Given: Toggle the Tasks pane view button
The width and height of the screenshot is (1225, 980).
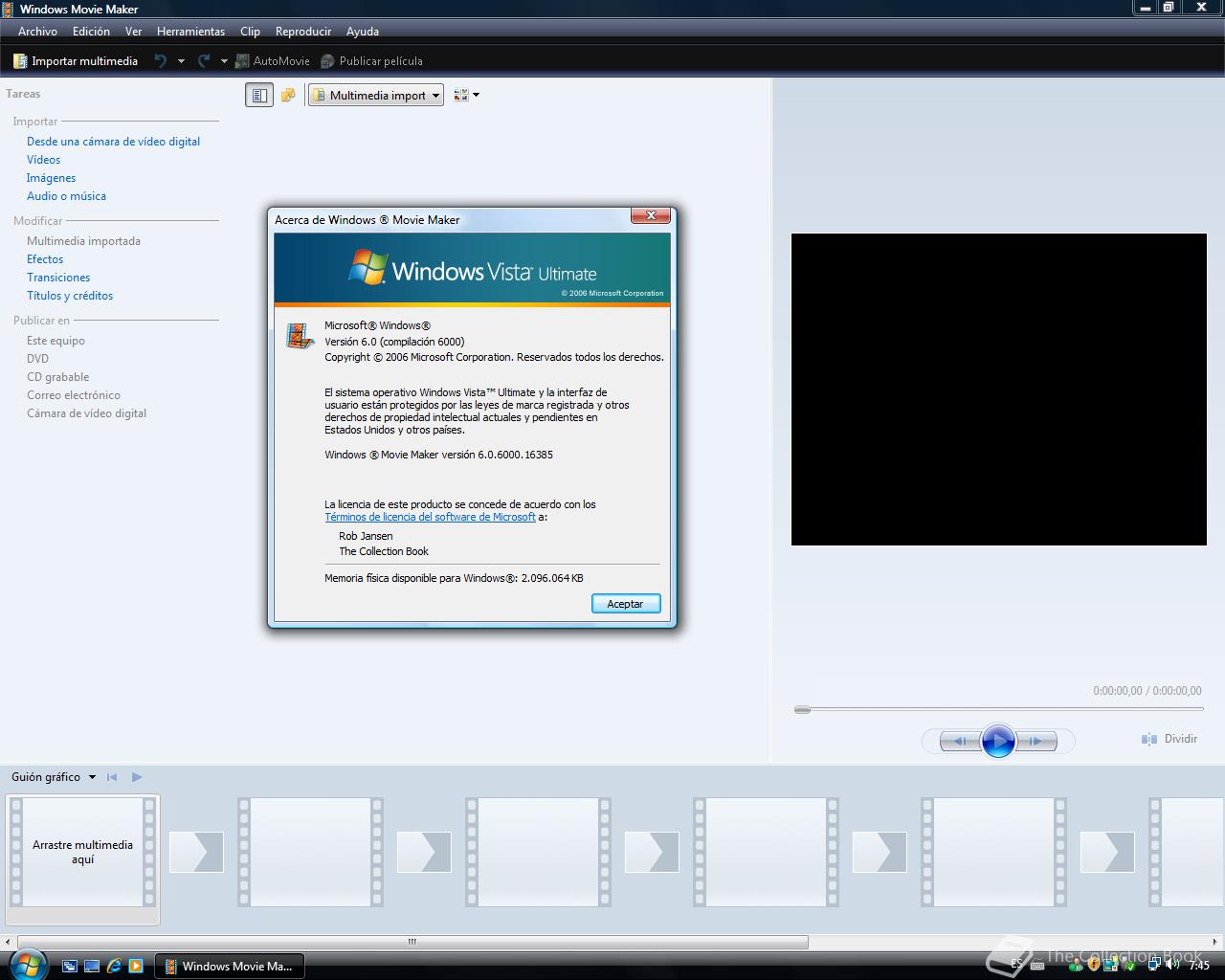Looking at the screenshot, I should pyautogui.click(x=259, y=95).
